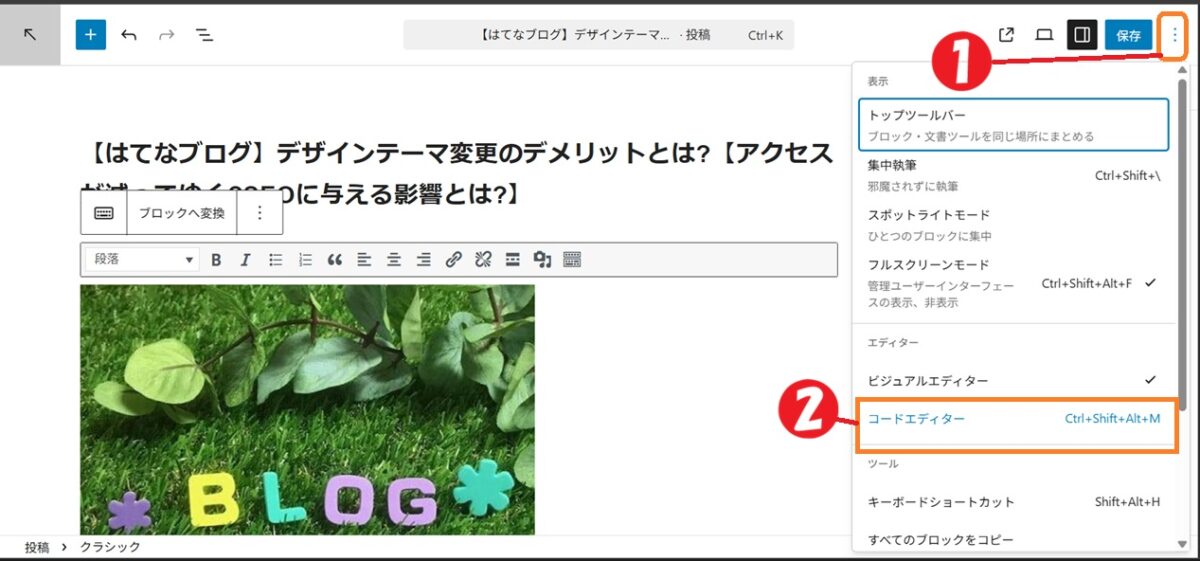The width and height of the screenshot is (1200, 561).
Task: Toggle the settings sidebar panel
Action: (1082, 35)
